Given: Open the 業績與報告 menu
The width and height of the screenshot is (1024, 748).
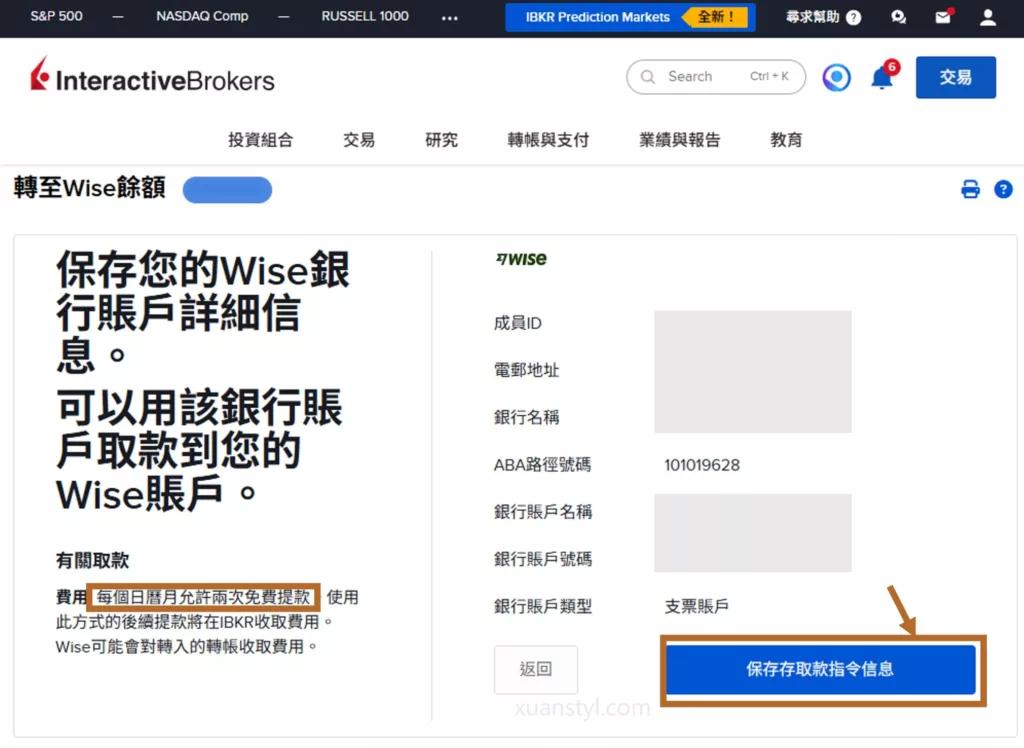Looking at the screenshot, I should point(680,140).
